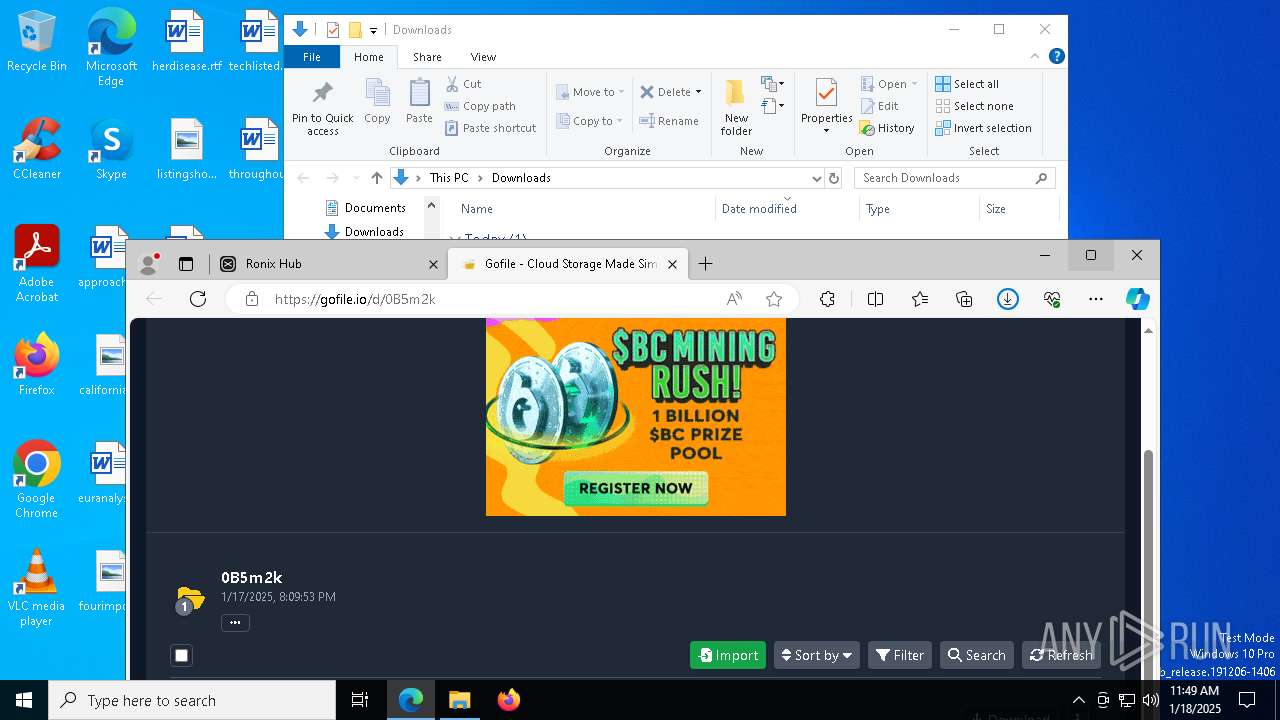Open the Move to dropdown
This screenshot has width=1280, height=720.
coord(590,92)
